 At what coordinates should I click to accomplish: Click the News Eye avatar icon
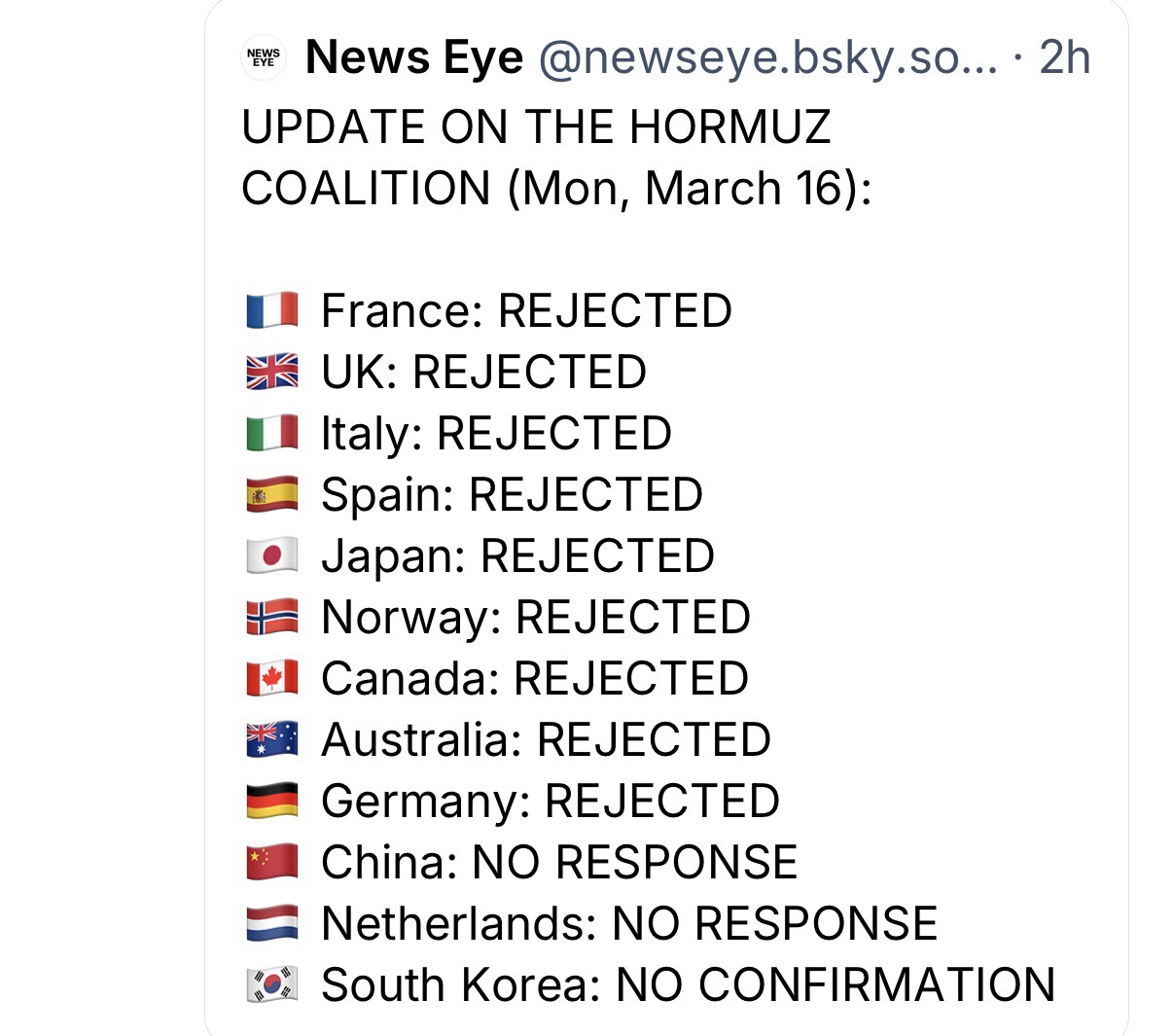coord(263,58)
